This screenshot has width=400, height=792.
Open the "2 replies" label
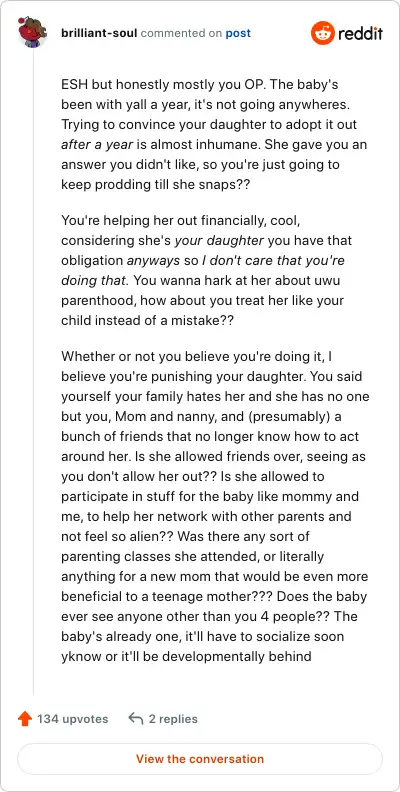point(173,719)
